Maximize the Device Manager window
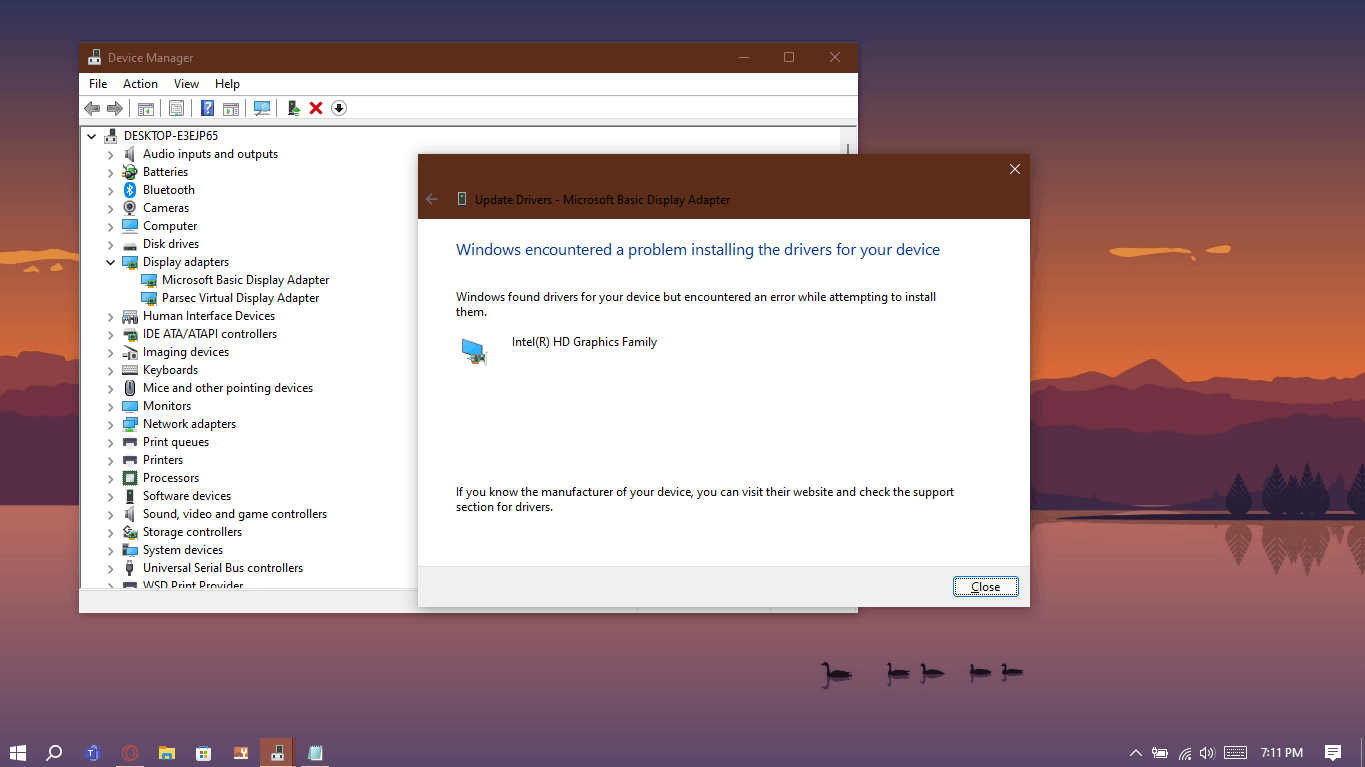The width and height of the screenshot is (1365, 767). [x=789, y=58]
